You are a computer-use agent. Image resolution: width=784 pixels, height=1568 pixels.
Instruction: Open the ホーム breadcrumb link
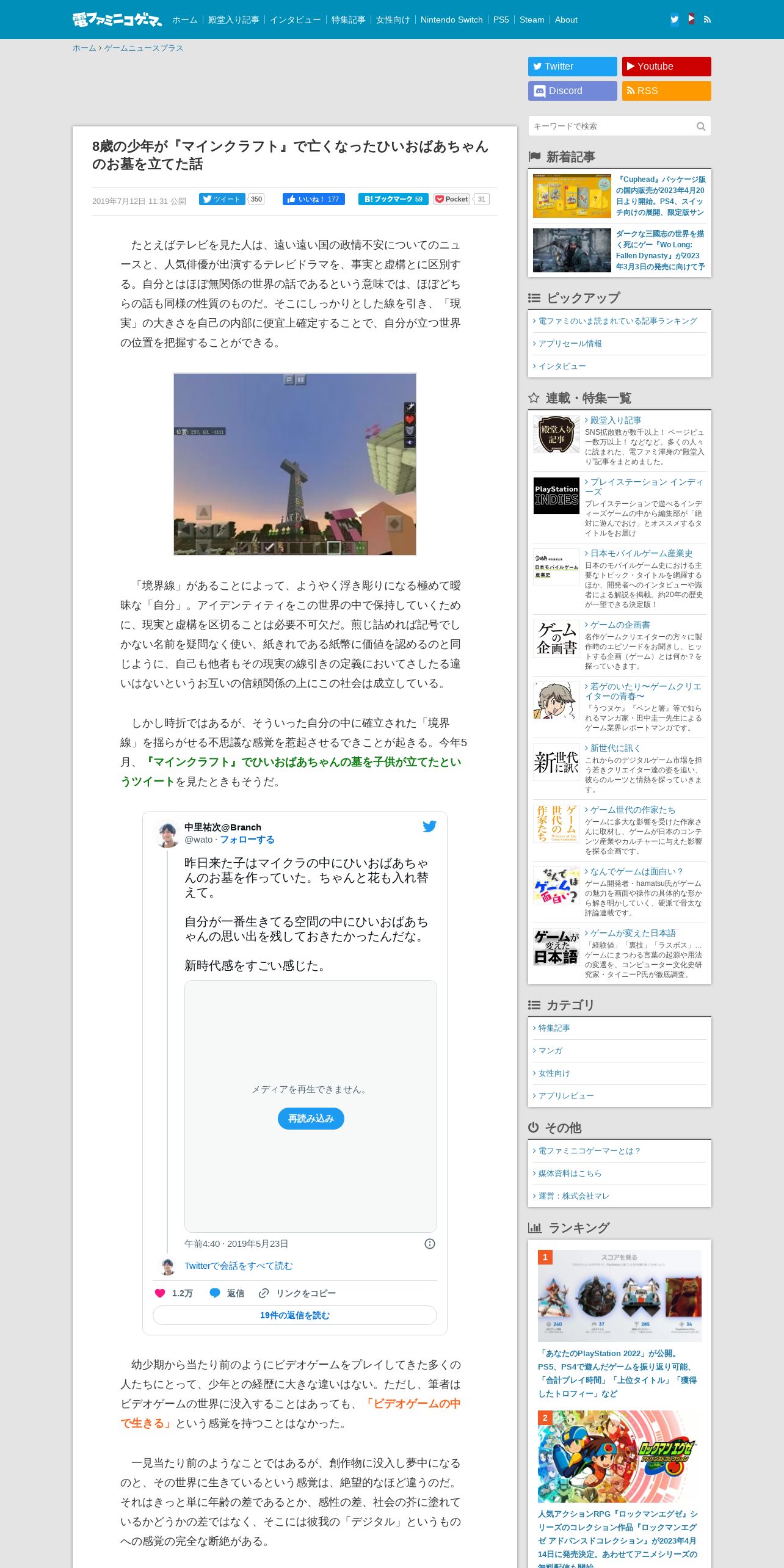coord(84,48)
